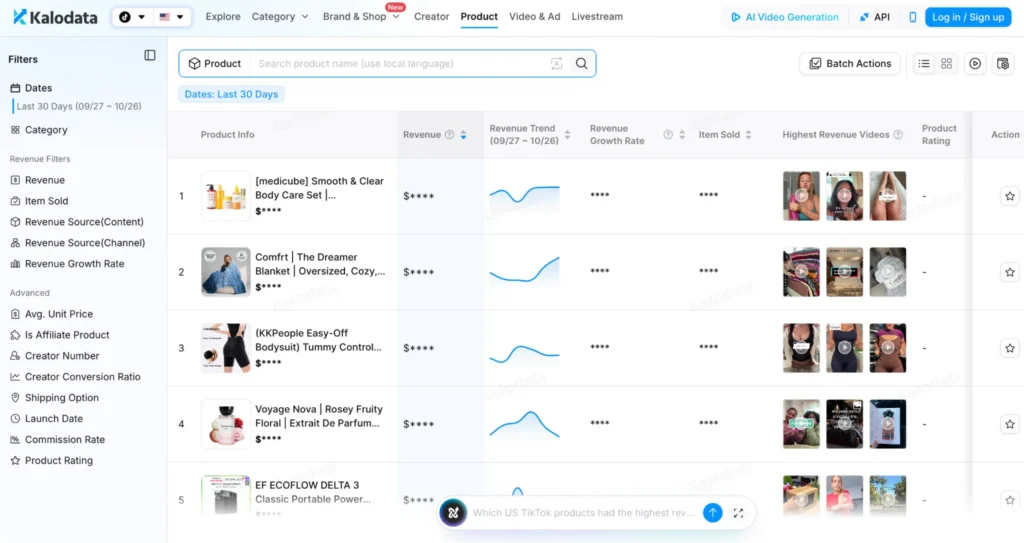Sort by Revenue Trend column
This screenshot has width=1024, height=543.
pos(567,135)
